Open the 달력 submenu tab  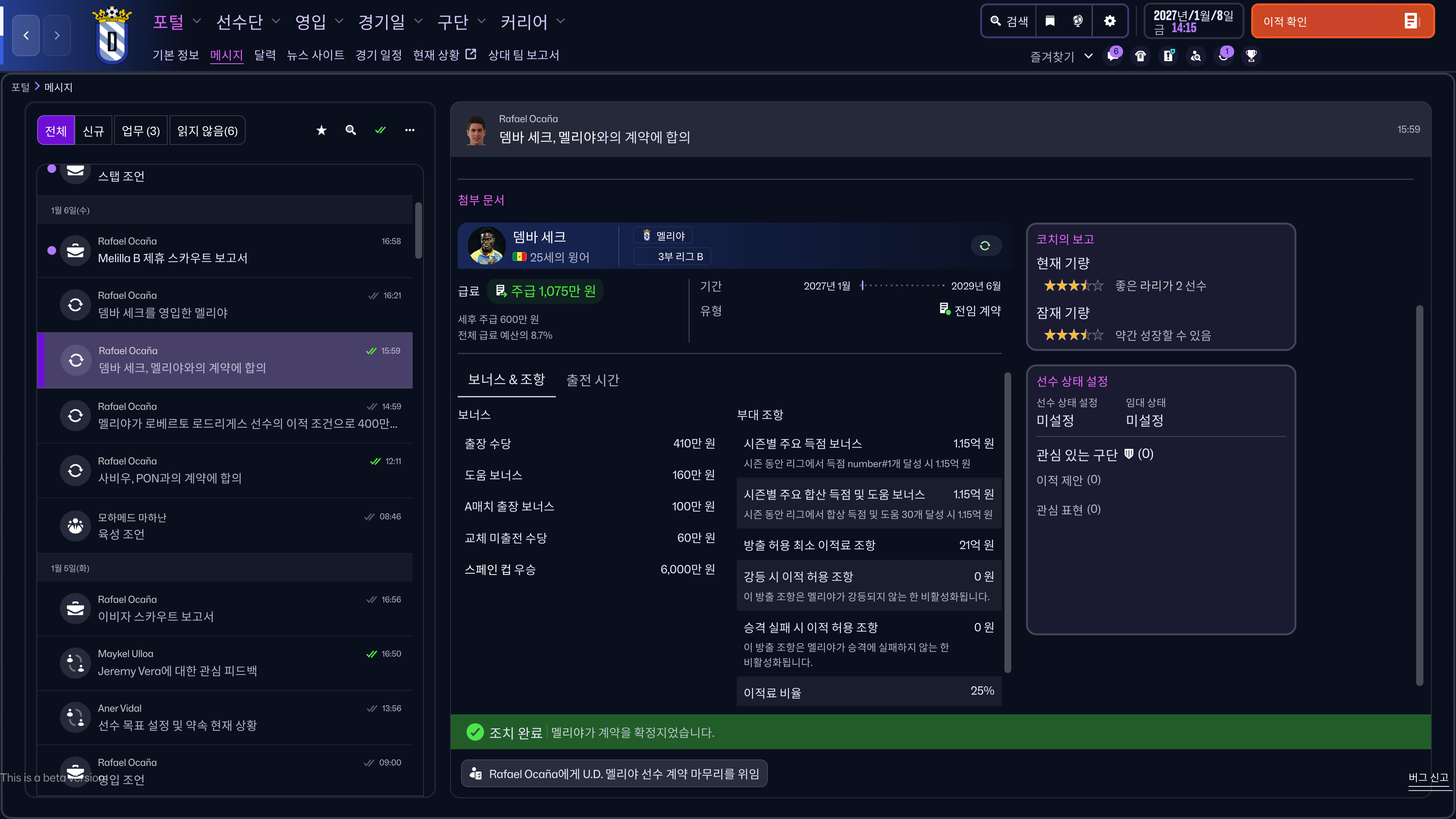(265, 55)
